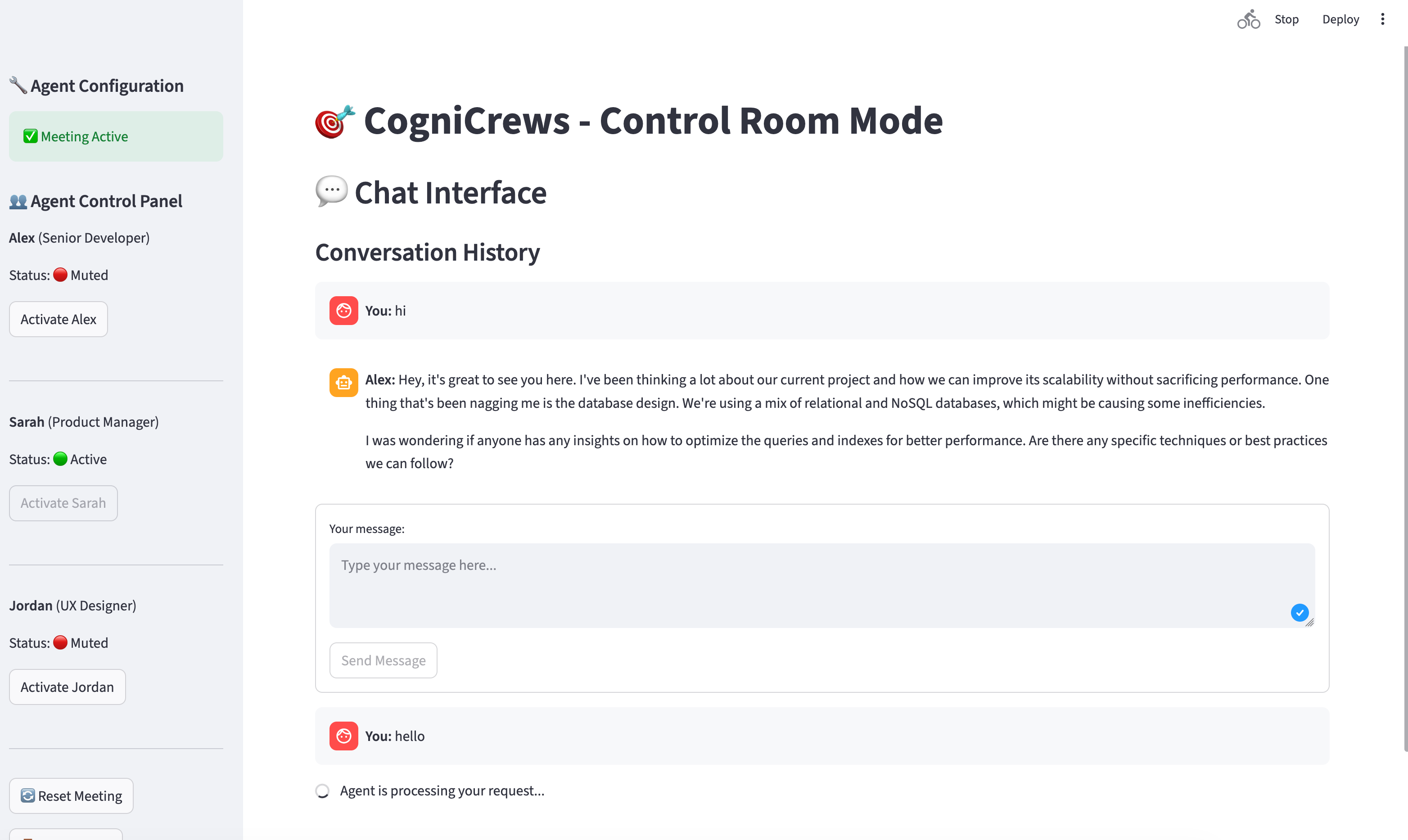Viewport: 1408px width, 840px height.
Task: Open the three-dot overflow menu
Action: pyautogui.click(x=1382, y=18)
